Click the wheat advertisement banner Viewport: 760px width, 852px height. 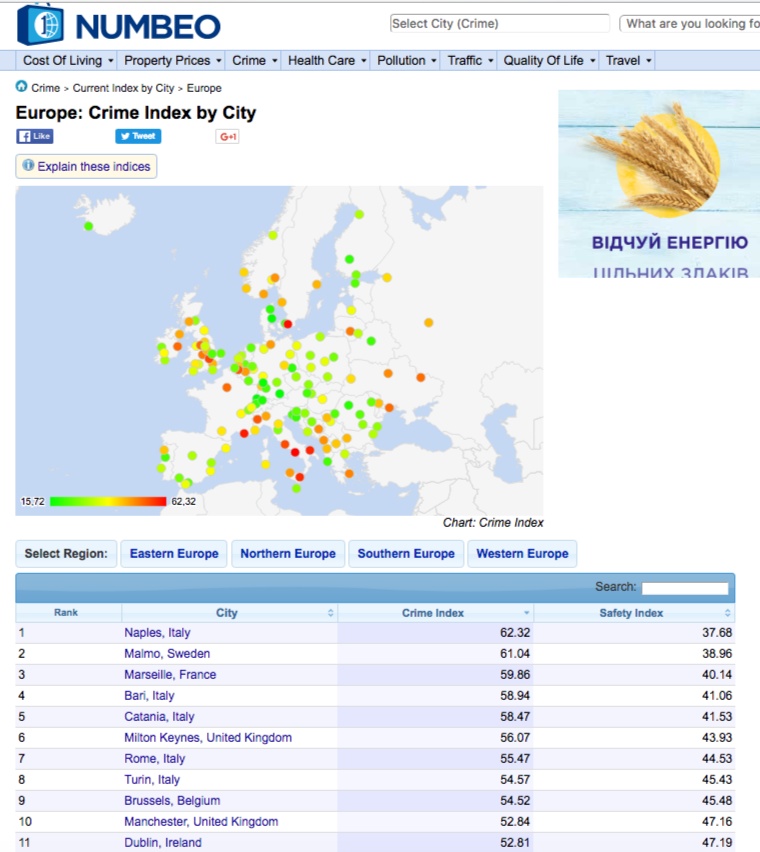(659, 184)
